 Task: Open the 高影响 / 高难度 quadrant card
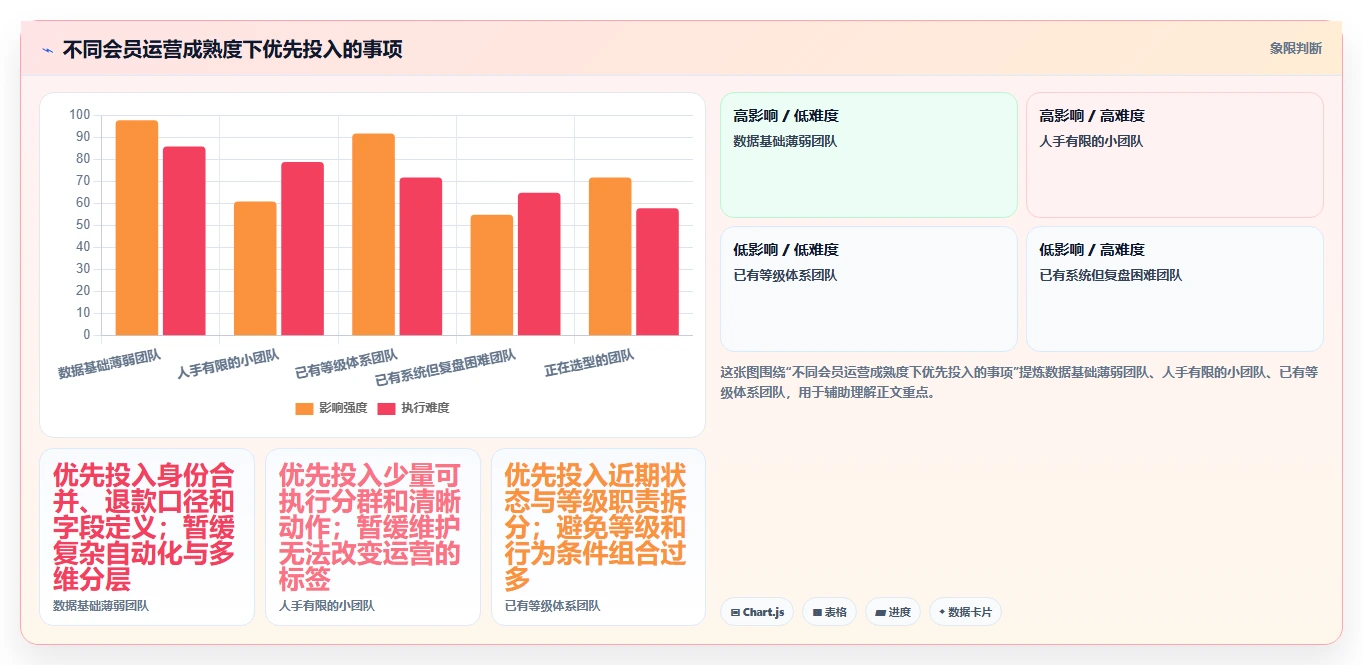click(1174, 155)
